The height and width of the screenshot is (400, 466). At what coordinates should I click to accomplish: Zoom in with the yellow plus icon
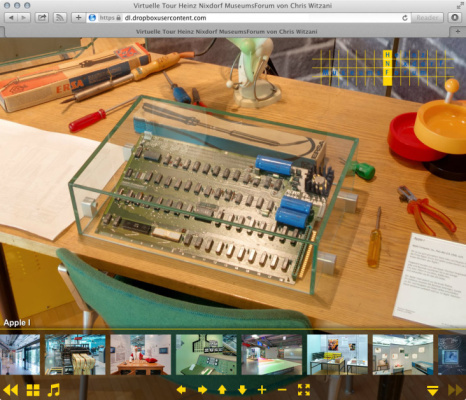click(x=262, y=390)
